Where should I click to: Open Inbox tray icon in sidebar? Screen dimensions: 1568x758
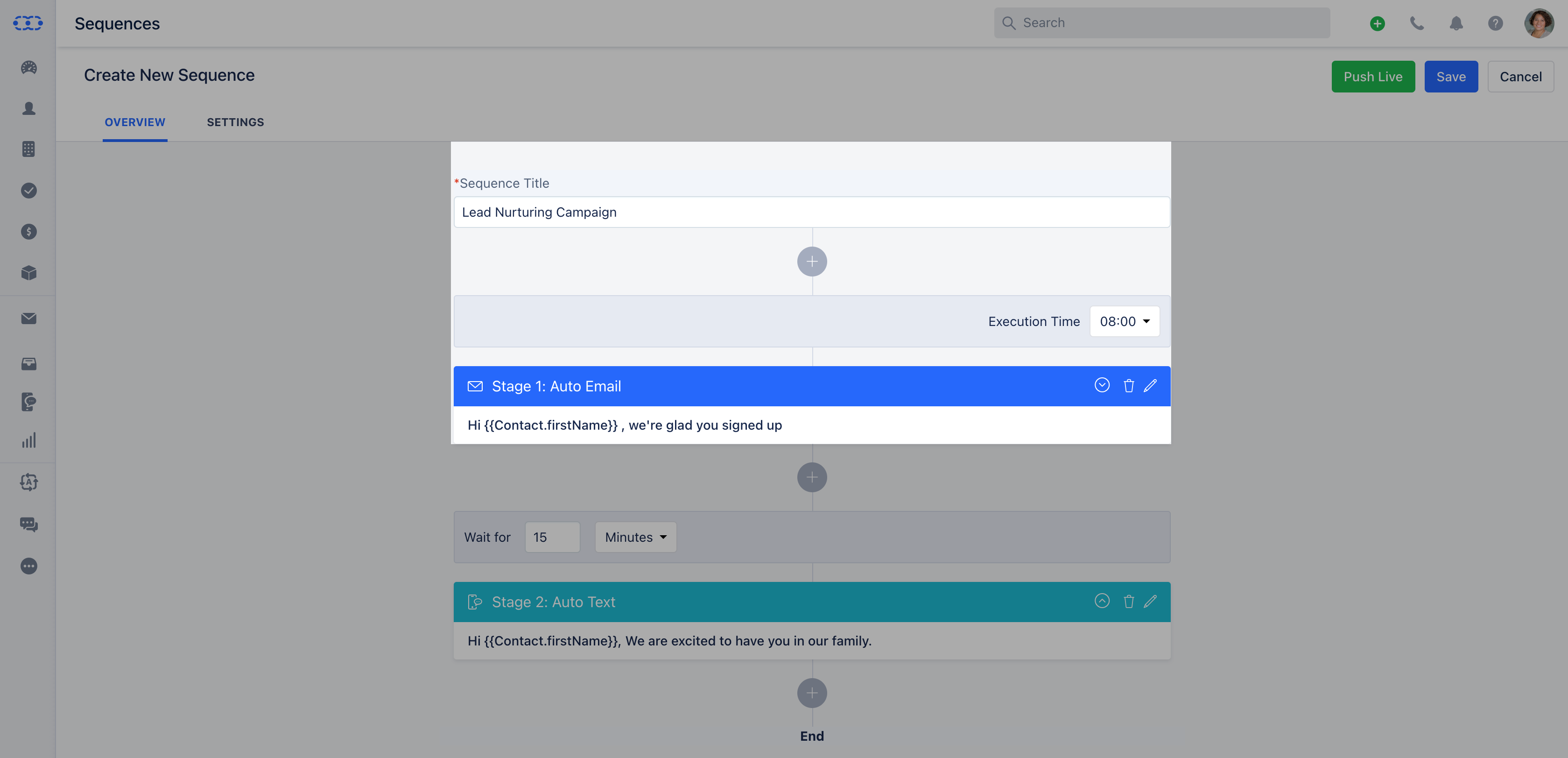(28, 364)
